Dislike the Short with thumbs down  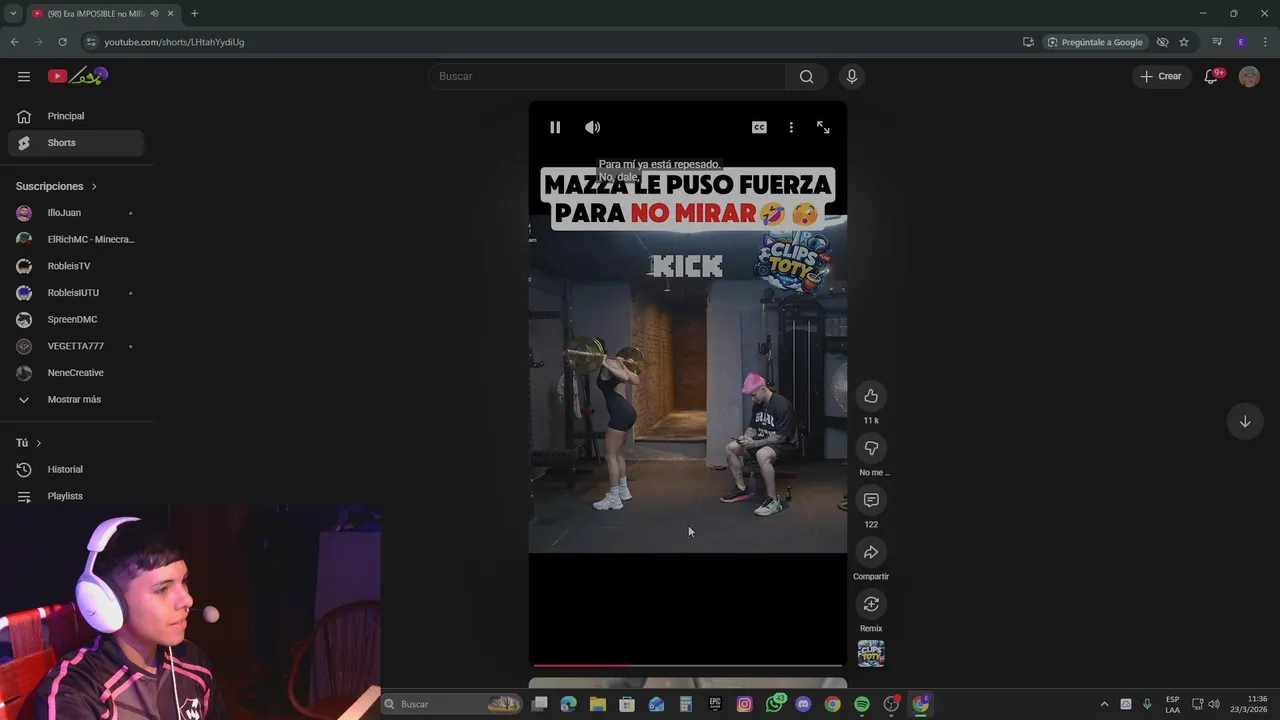click(871, 448)
